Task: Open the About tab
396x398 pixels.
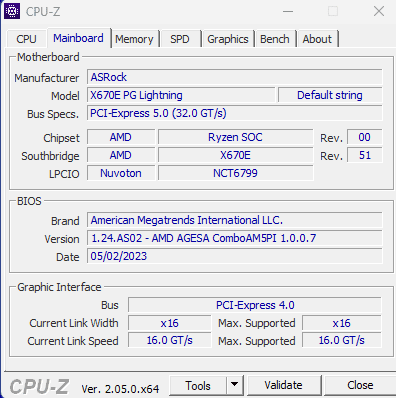Action: point(317,39)
